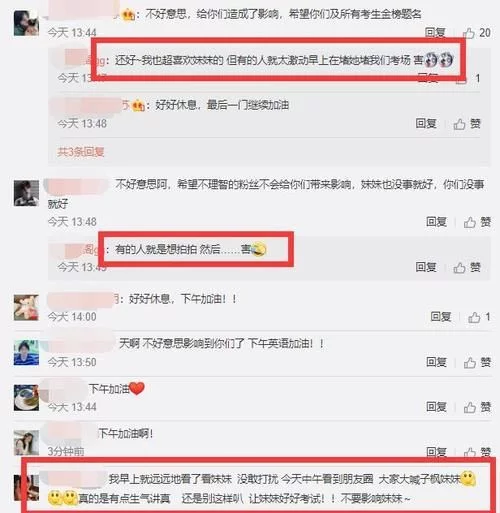Open avatar next to 下午加油 heart comment
The height and width of the screenshot is (513, 500).
[26, 398]
